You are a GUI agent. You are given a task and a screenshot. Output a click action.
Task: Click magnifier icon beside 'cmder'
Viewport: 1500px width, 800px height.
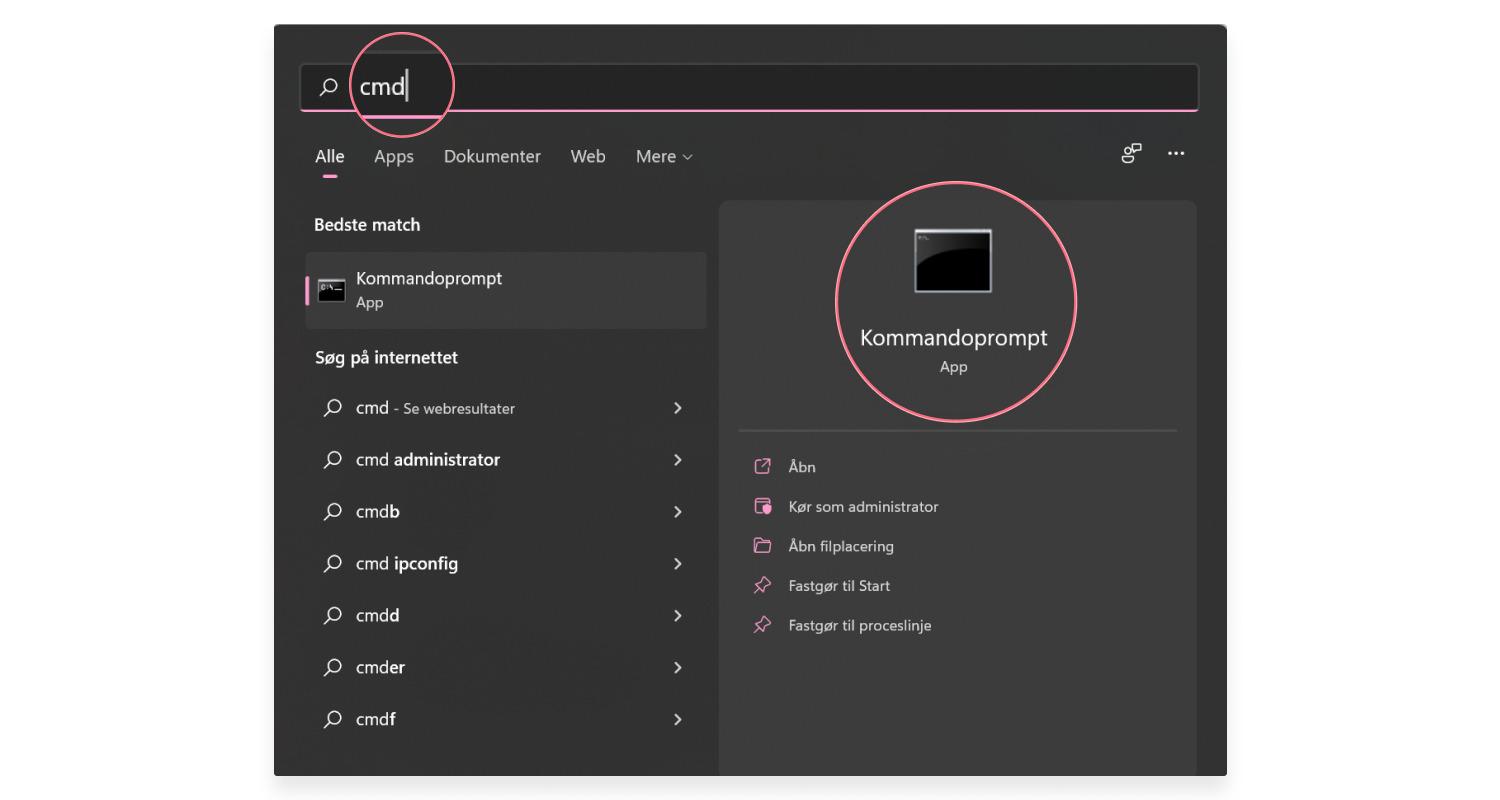(x=333, y=668)
